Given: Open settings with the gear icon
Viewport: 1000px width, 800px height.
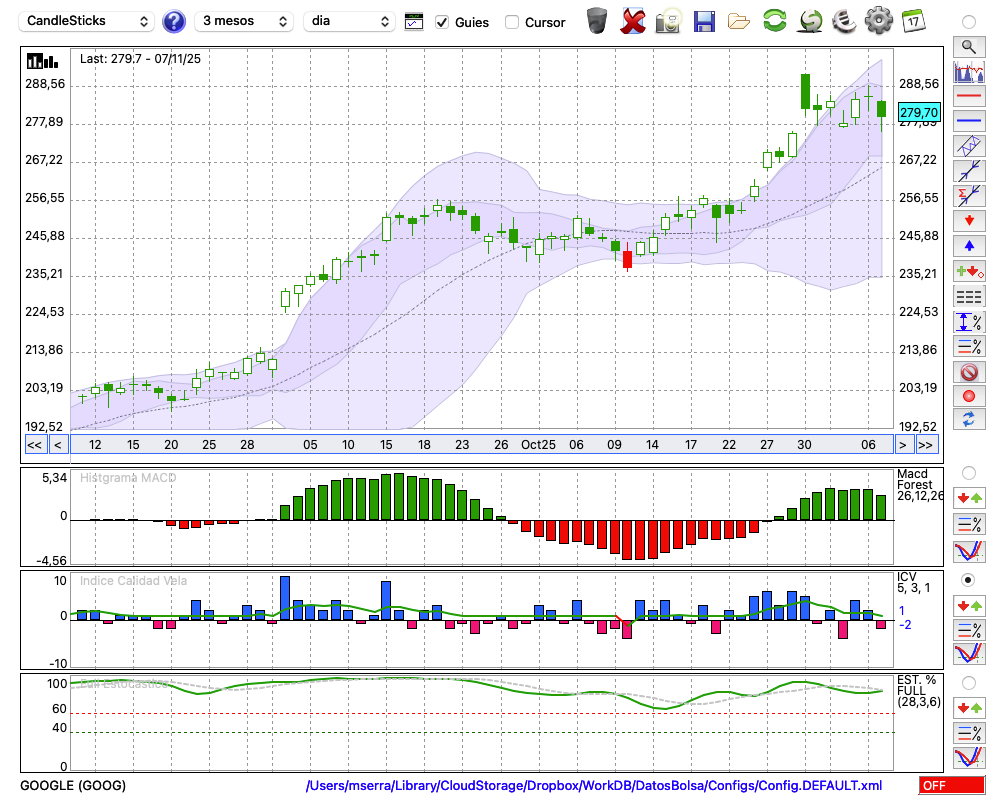Looking at the screenshot, I should [878, 21].
